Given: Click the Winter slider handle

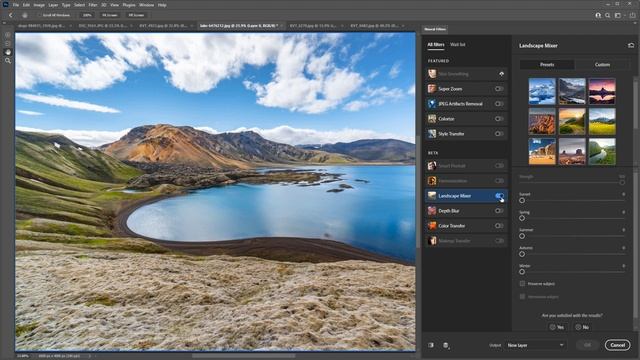Looking at the screenshot, I should [522, 272].
